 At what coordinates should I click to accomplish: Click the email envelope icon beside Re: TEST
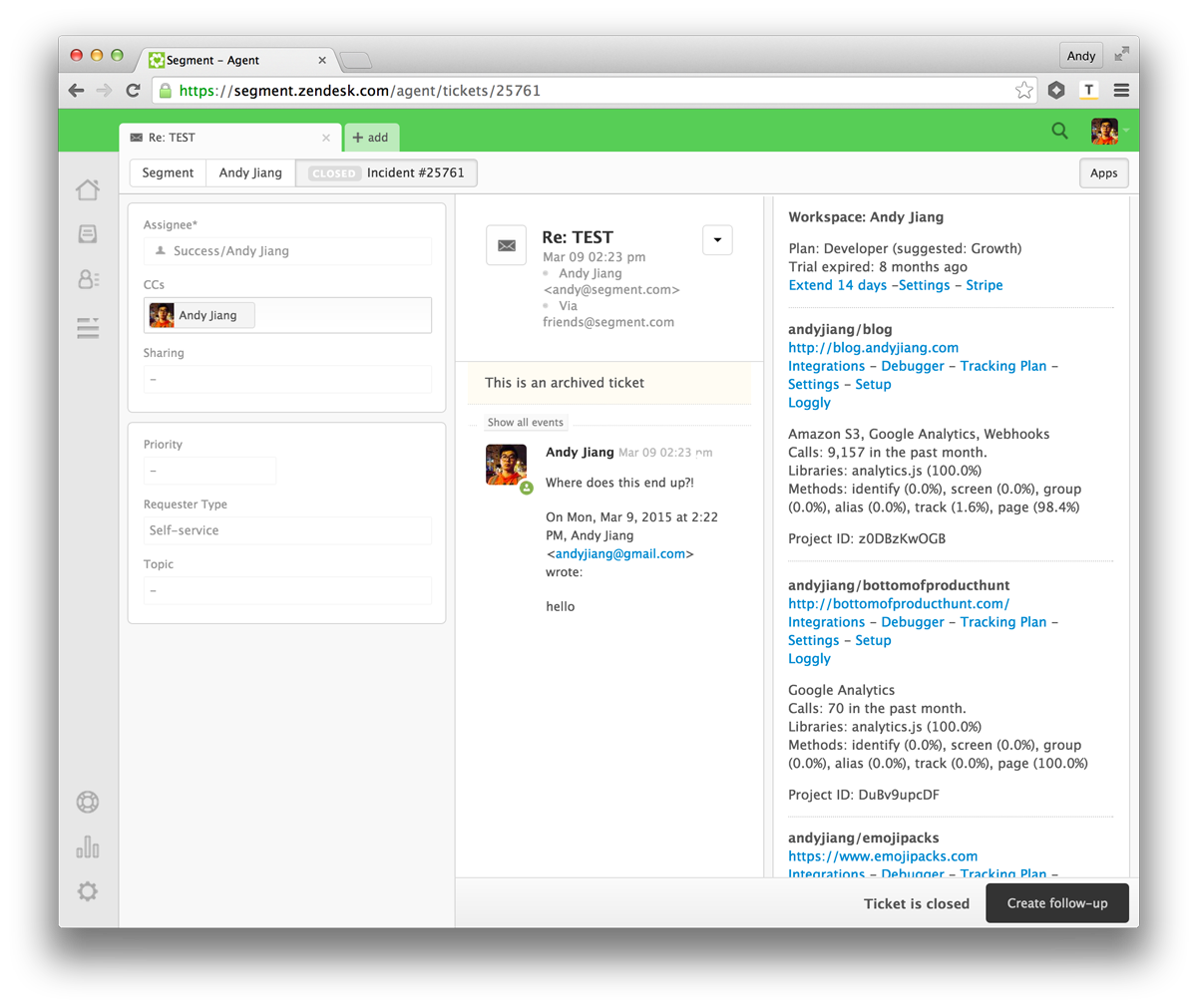(507, 245)
